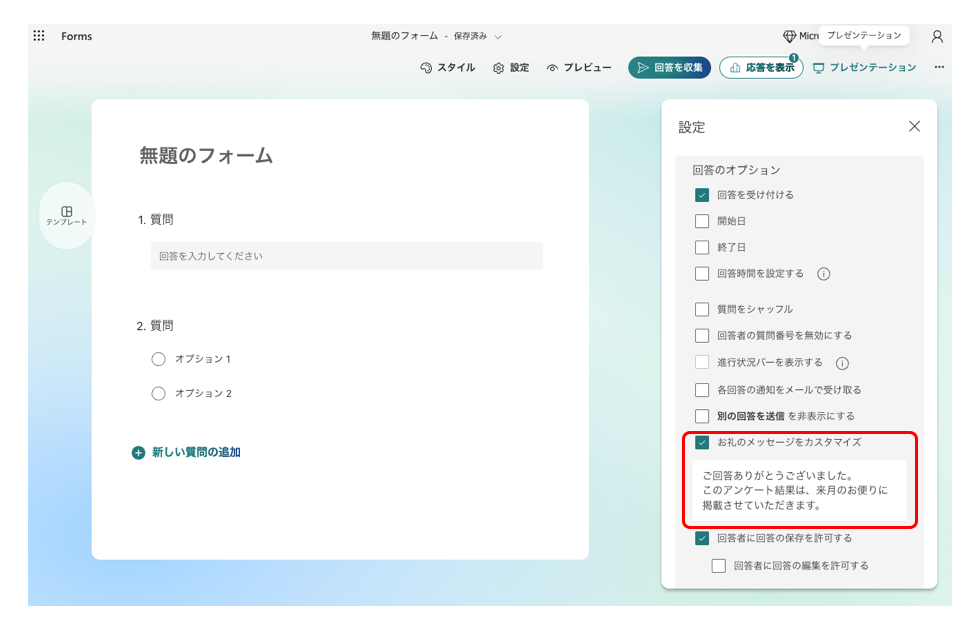Click the 回答を収集 button
The height and width of the screenshot is (637, 980).
[668, 68]
